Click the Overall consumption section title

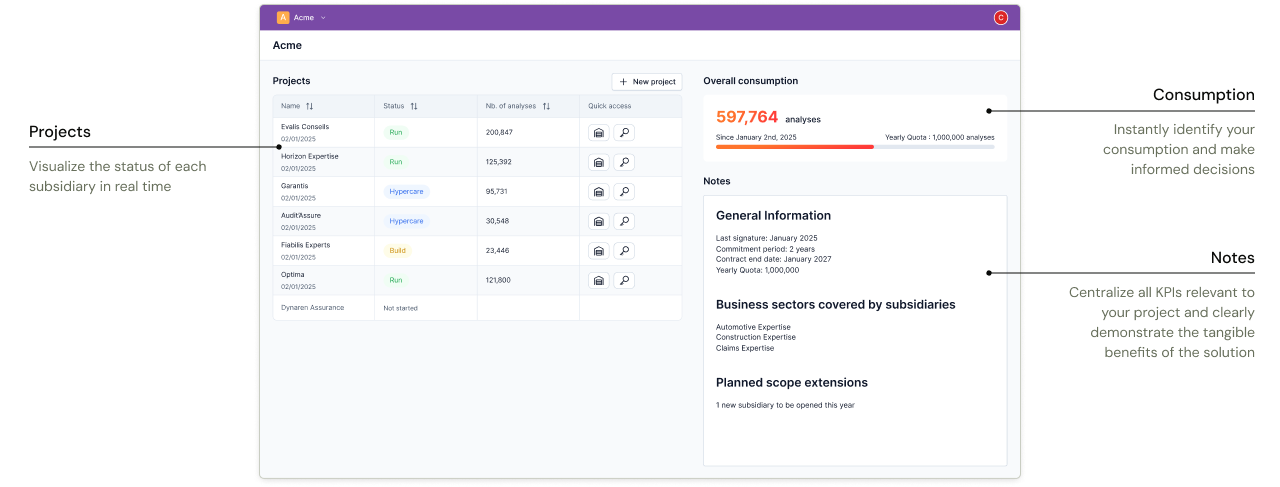751,81
